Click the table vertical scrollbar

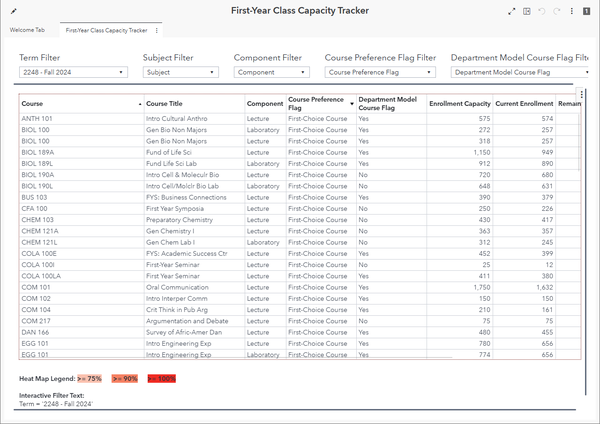coord(579,142)
